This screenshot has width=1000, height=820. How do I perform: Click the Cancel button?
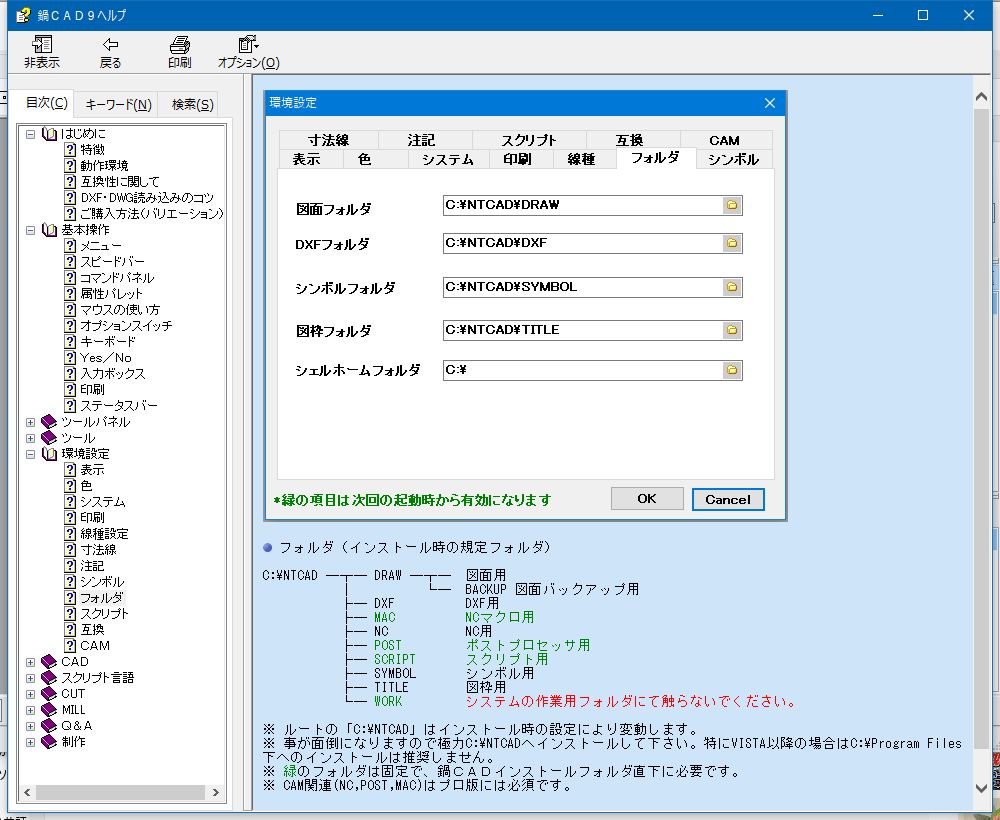point(728,499)
